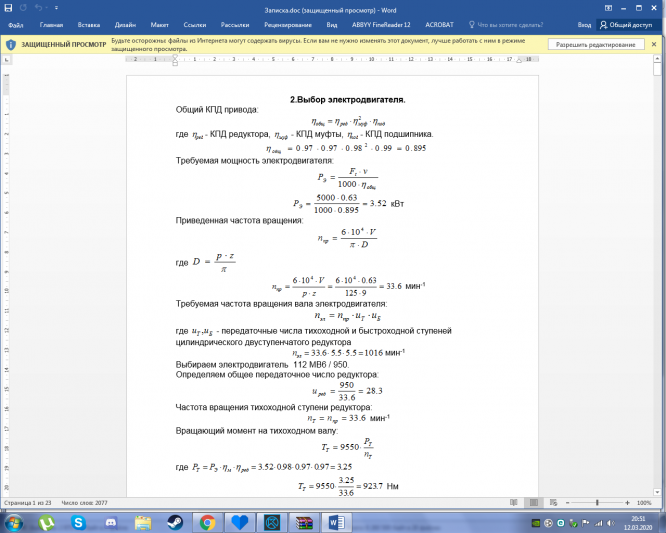Open the Ribbon Display Options button

[x=608, y=8]
